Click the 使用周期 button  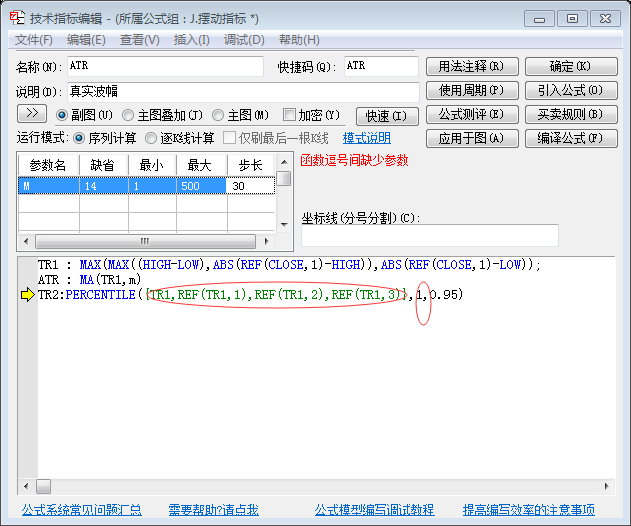point(472,91)
